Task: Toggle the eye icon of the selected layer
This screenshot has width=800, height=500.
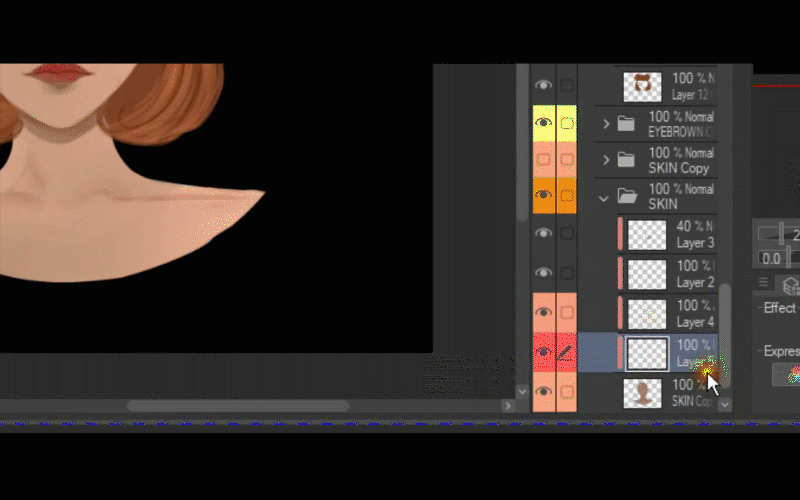Action: click(x=543, y=352)
